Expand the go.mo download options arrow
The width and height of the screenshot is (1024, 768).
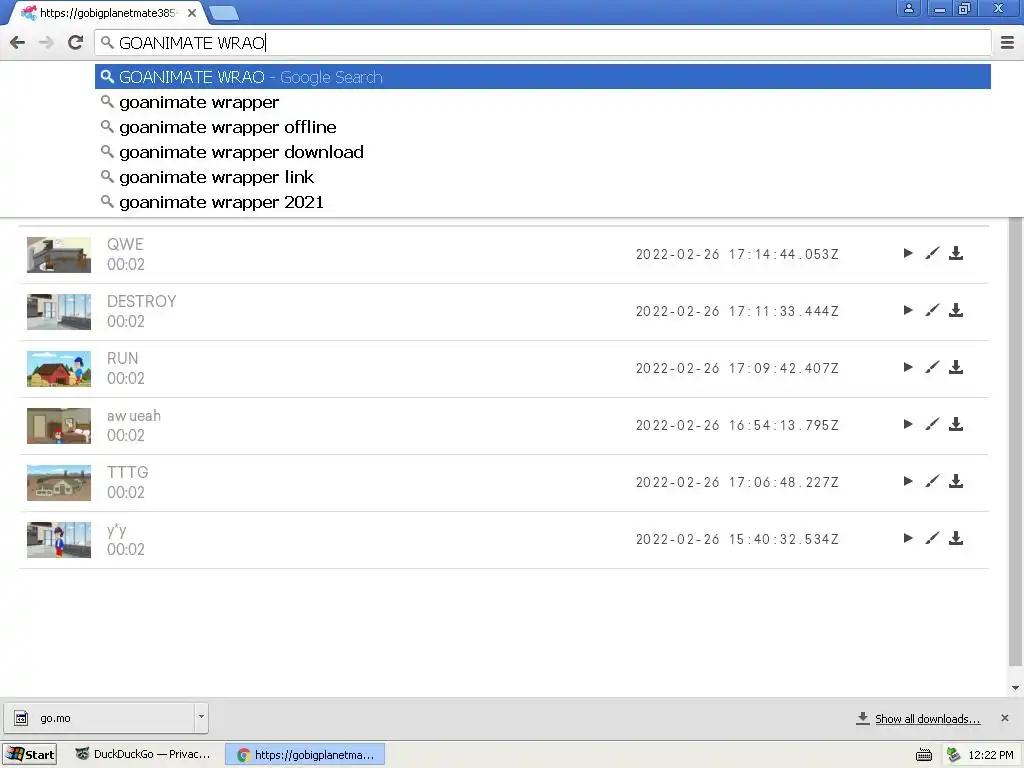click(201, 717)
